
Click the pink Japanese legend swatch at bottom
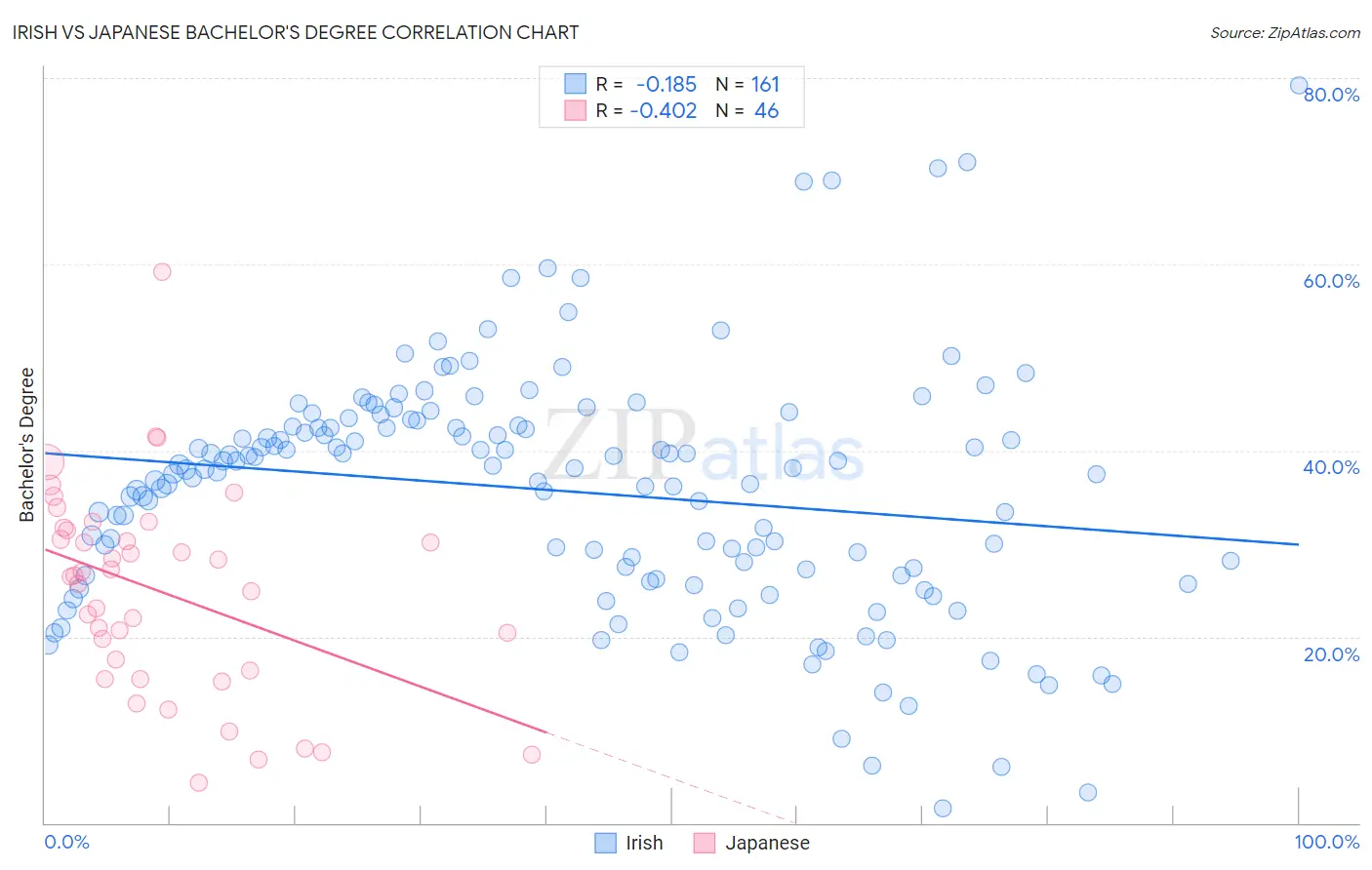coord(705,843)
